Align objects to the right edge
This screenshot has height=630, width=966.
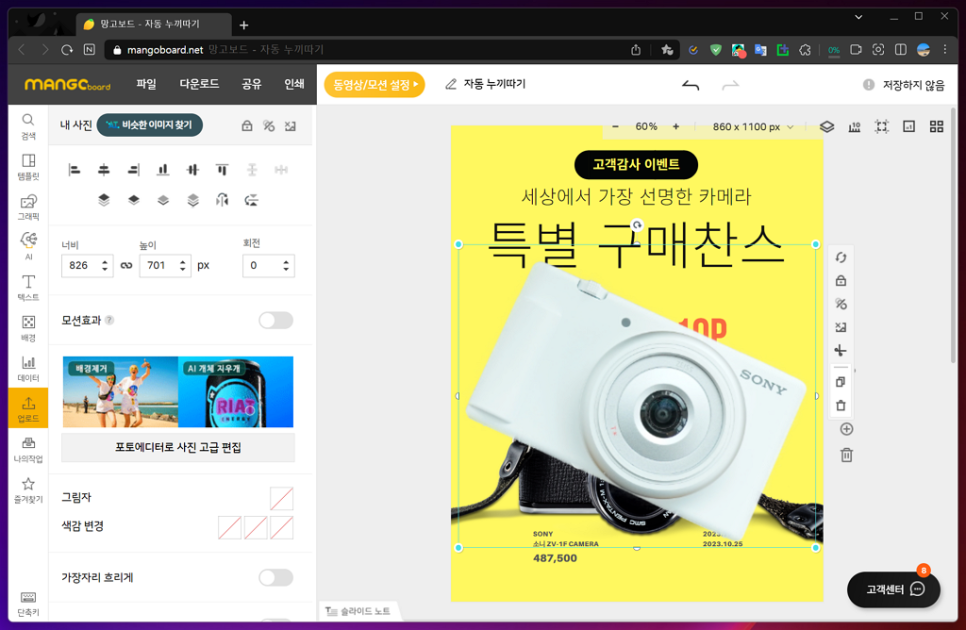pos(133,169)
